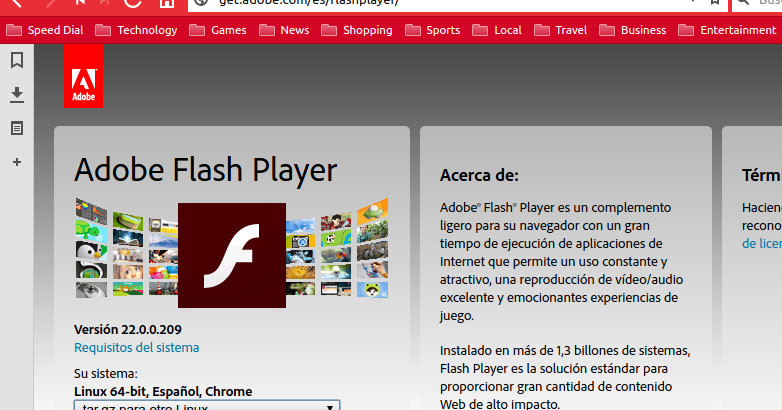Viewport: 782px width, 410px height.
Task: Bookmark this page via address bar icon
Action: pos(715,2)
